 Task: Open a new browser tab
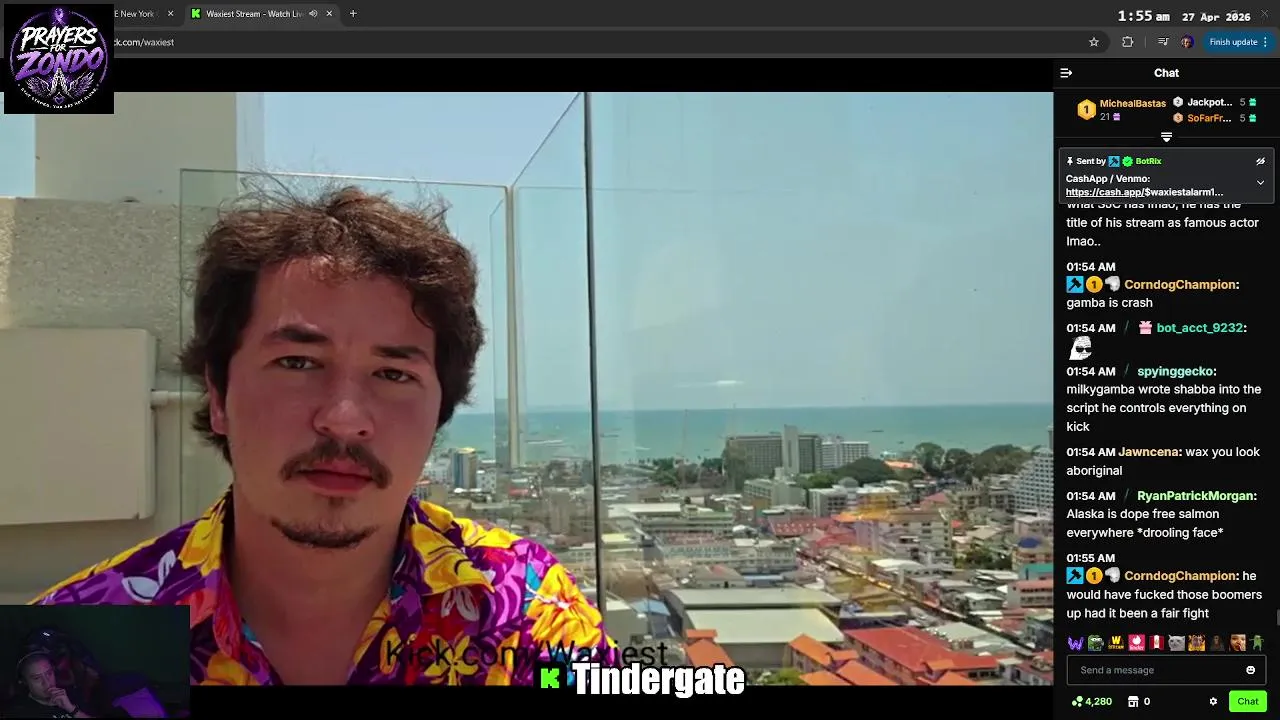[x=353, y=14]
